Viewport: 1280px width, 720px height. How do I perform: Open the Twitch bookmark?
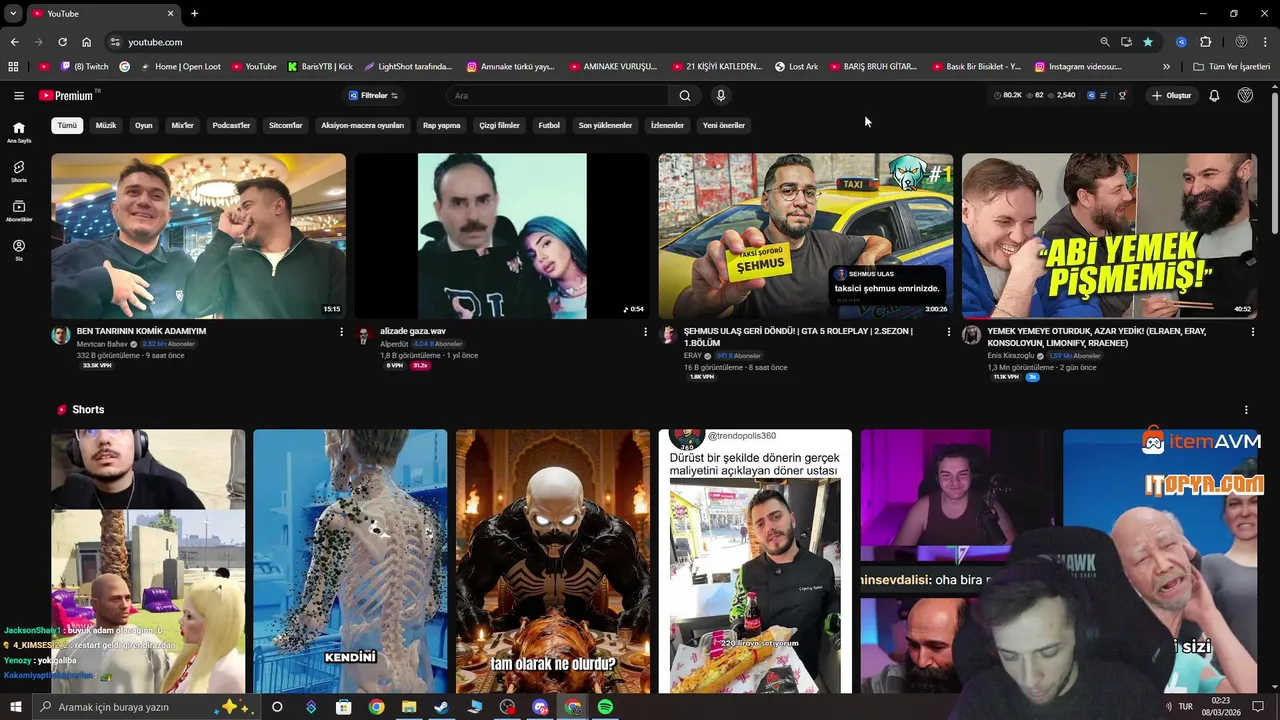84,67
